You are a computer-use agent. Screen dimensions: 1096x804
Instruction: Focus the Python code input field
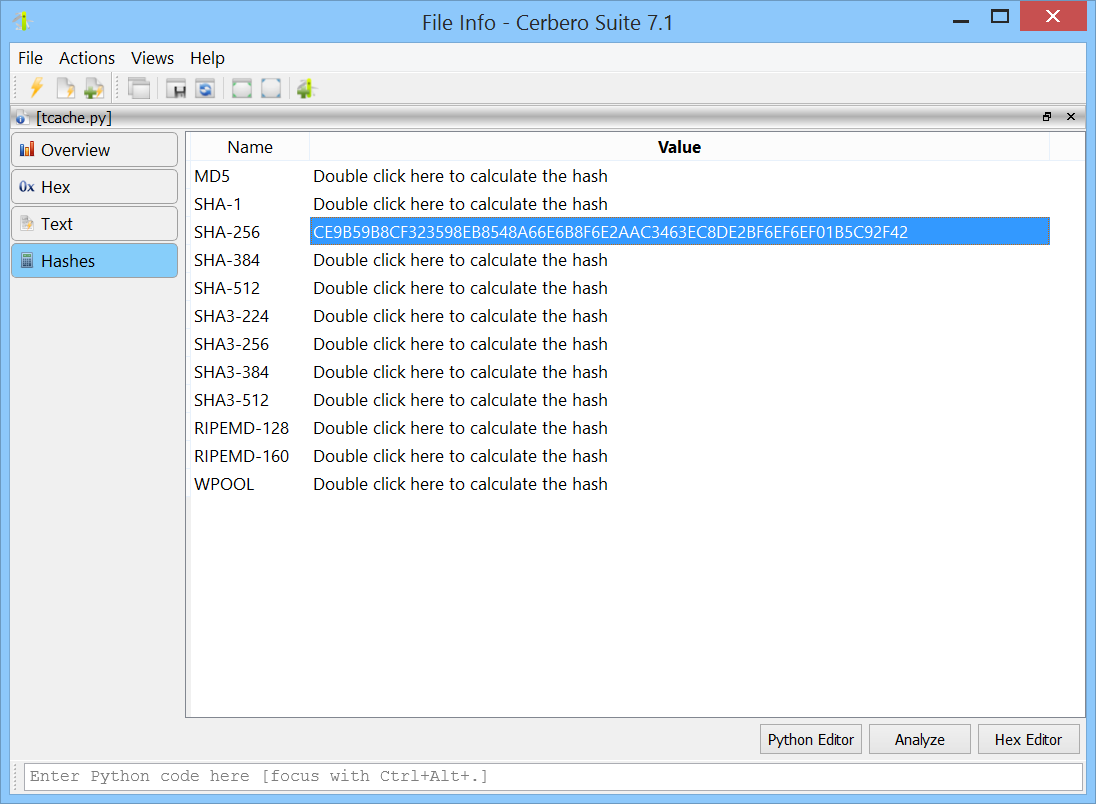coord(554,777)
